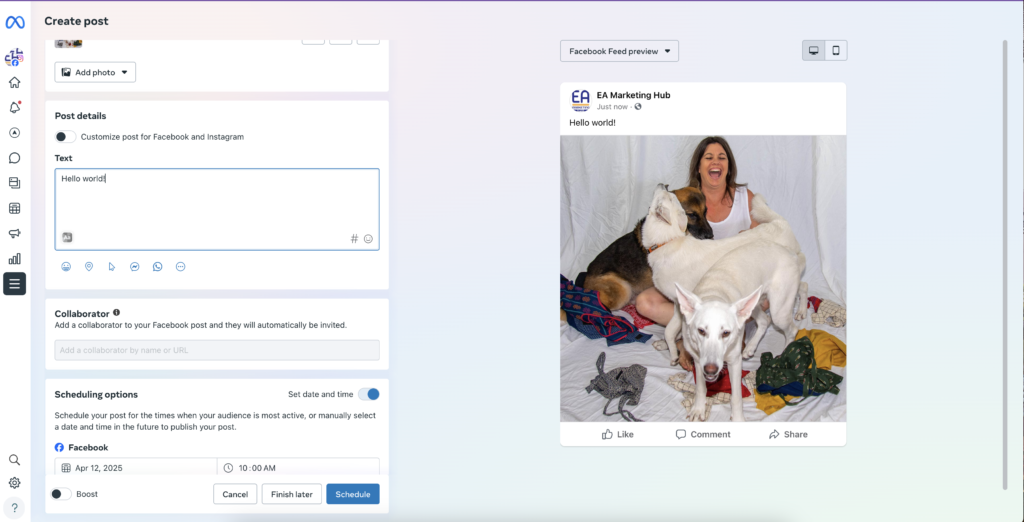
Task: Click the Add a collaborator input field
Action: (x=217, y=350)
